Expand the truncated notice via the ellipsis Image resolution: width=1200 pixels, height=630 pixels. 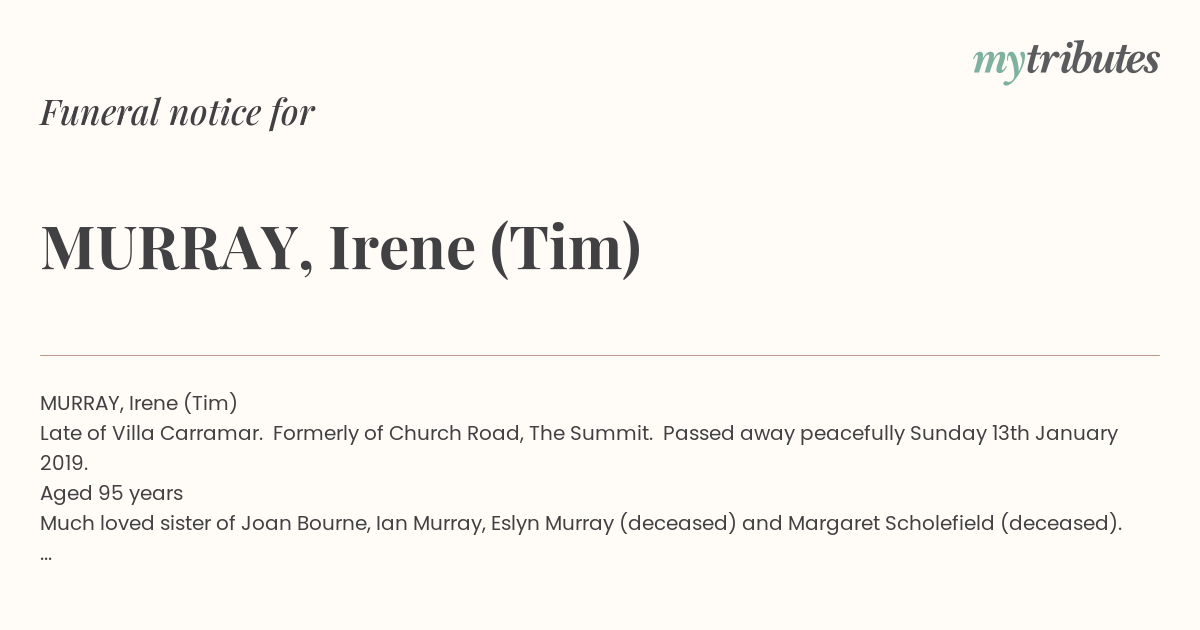pyautogui.click(x=46, y=556)
